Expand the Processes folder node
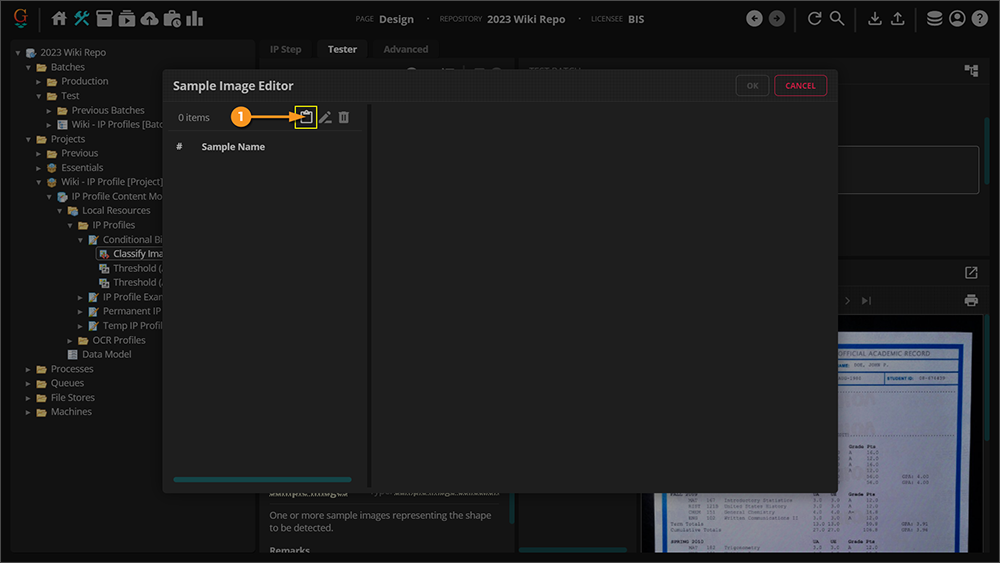 [29, 369]
